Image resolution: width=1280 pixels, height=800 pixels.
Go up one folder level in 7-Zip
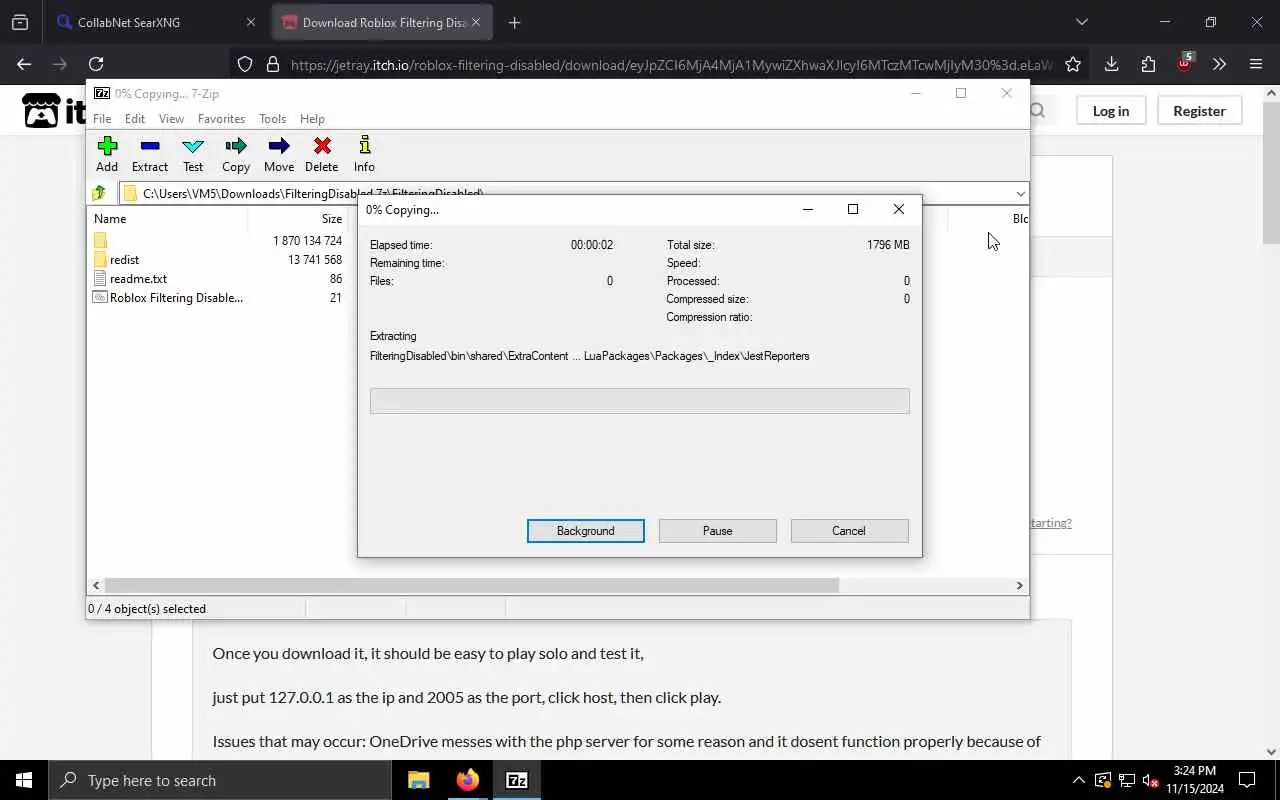pyautogui.click(x=99, y=194)
